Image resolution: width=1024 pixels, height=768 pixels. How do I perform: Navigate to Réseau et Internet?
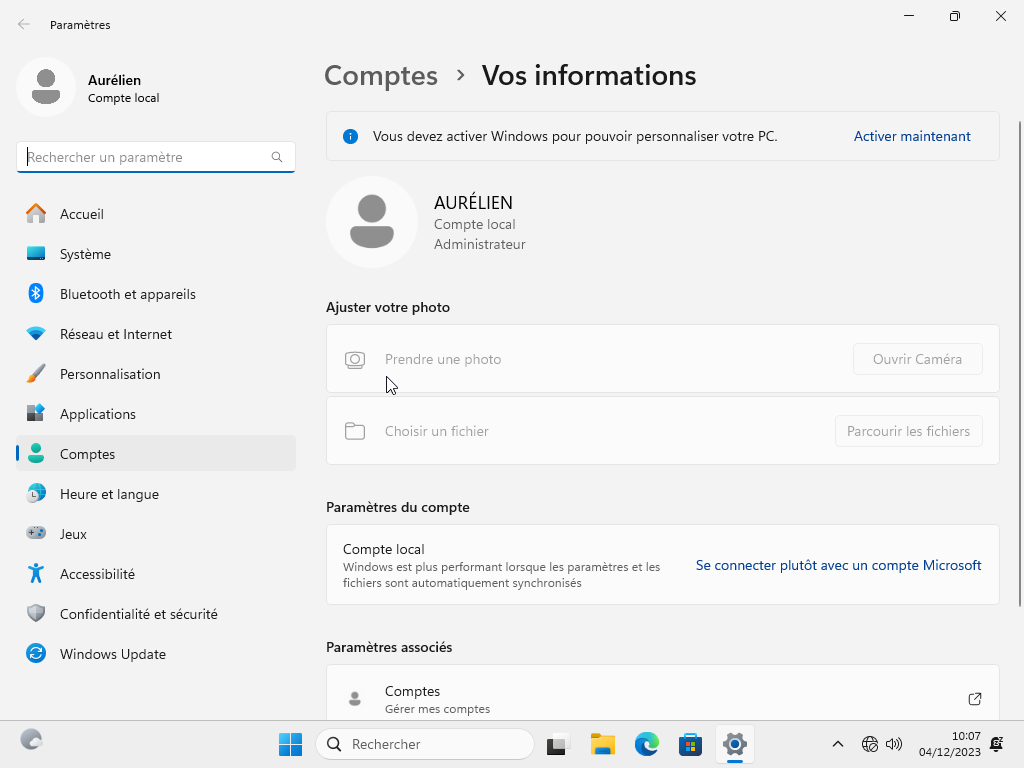click(x=155, y=334)
